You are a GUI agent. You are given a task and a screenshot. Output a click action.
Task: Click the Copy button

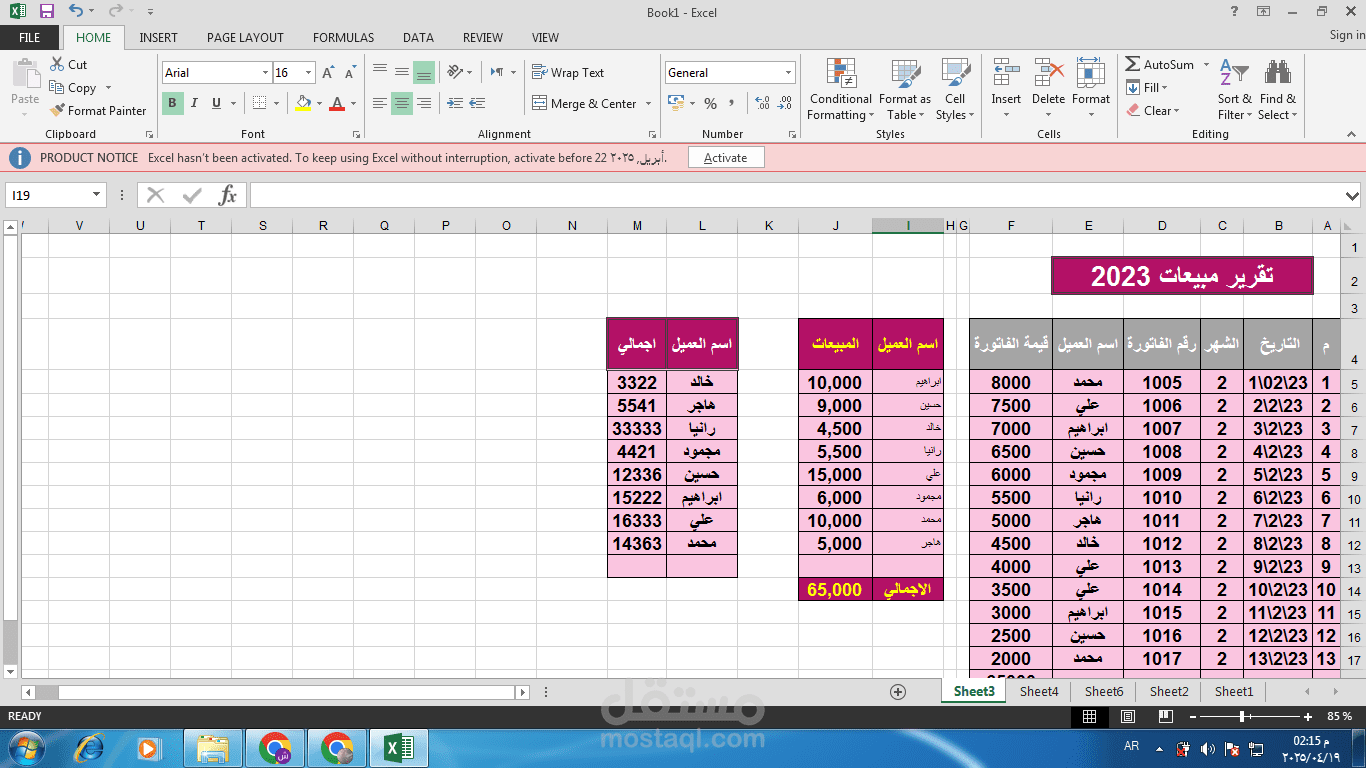coord(73,88)
